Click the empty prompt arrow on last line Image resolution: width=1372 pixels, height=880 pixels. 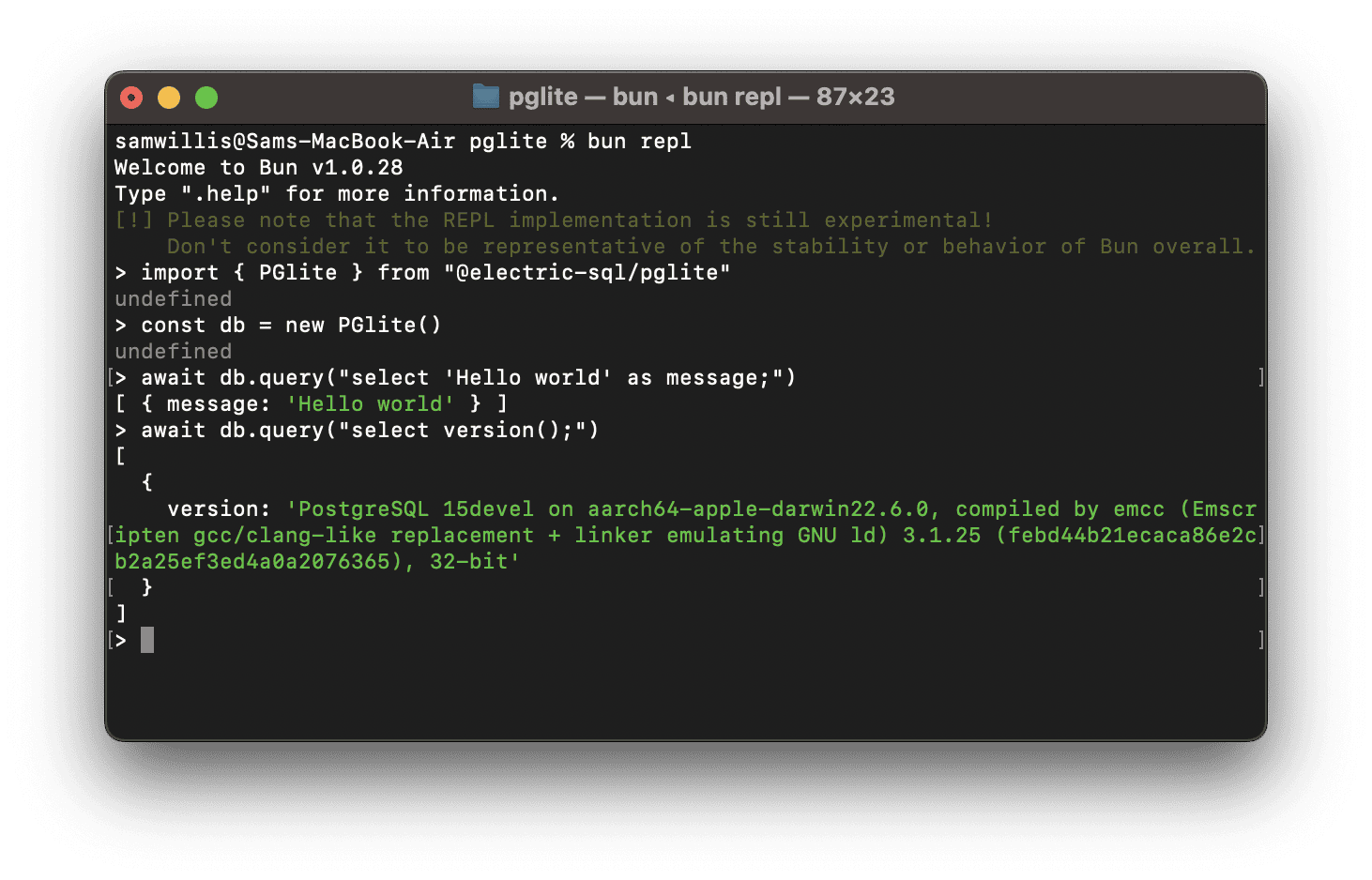[123, 640]
